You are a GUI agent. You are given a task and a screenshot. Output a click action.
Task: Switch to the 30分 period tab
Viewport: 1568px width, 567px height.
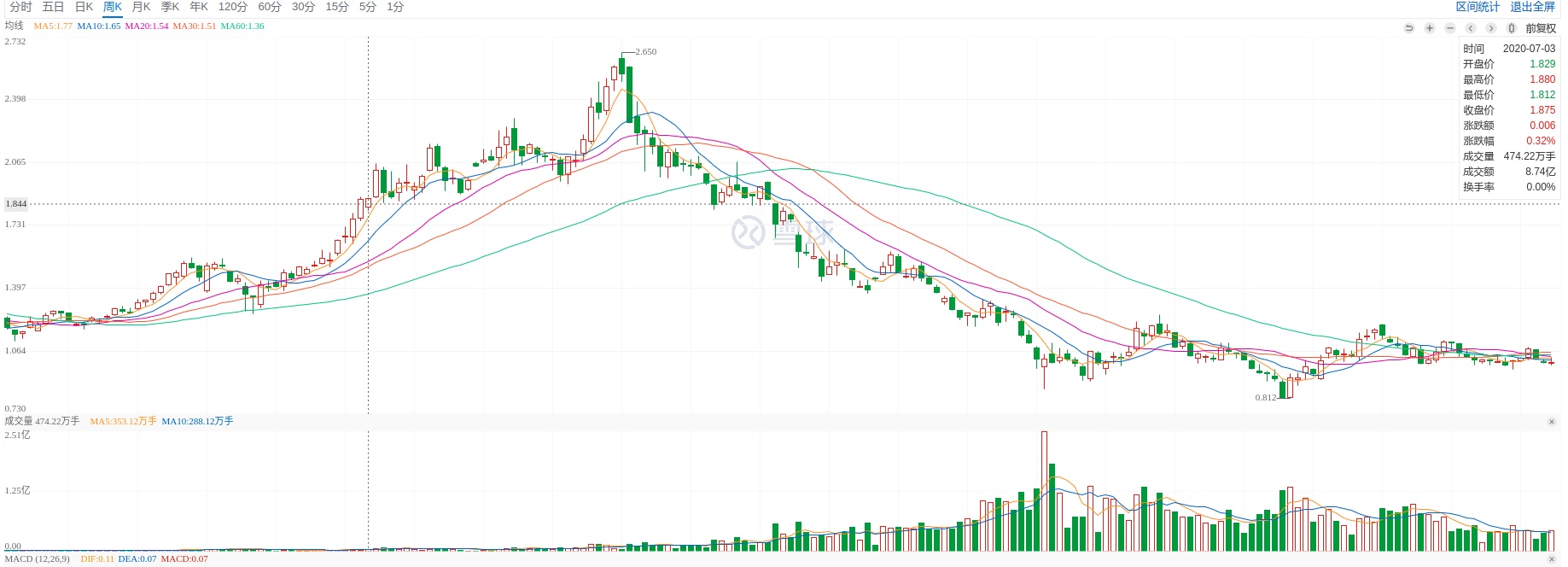[x=303, y=7]
